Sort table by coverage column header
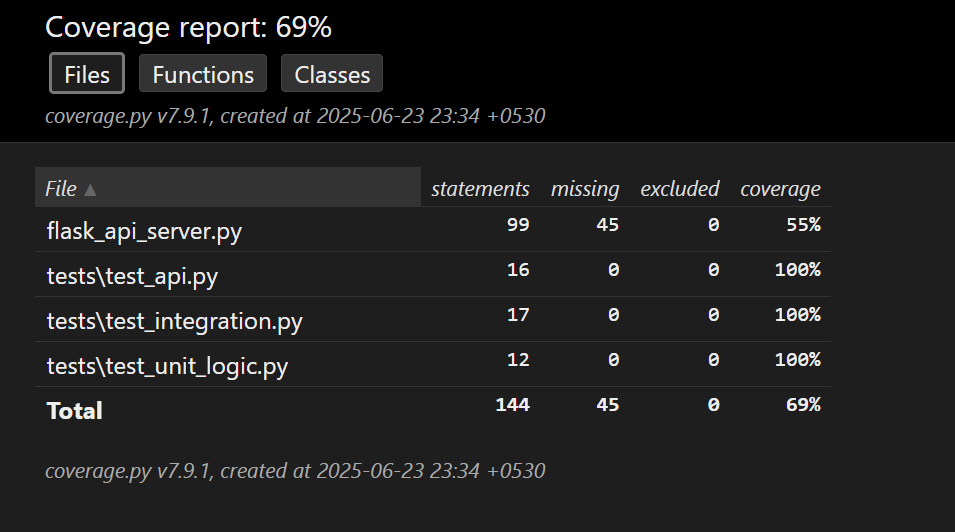 (x=780, y=189)
